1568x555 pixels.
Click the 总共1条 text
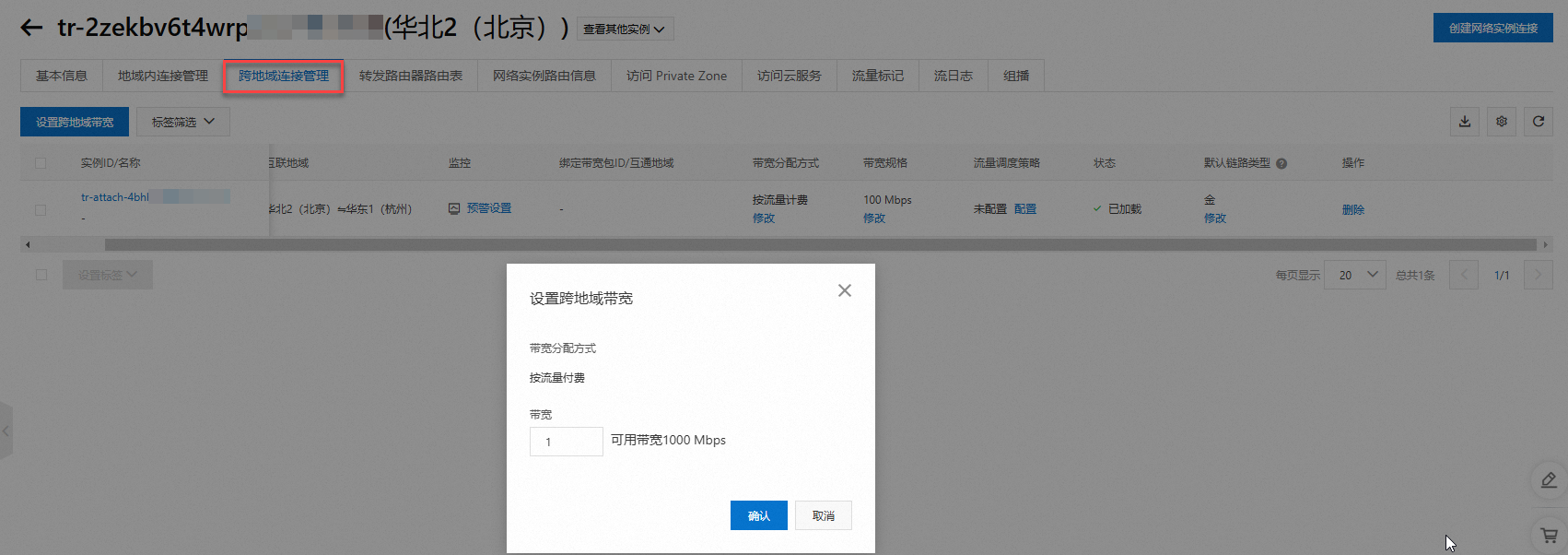(x=1415, y=276)
